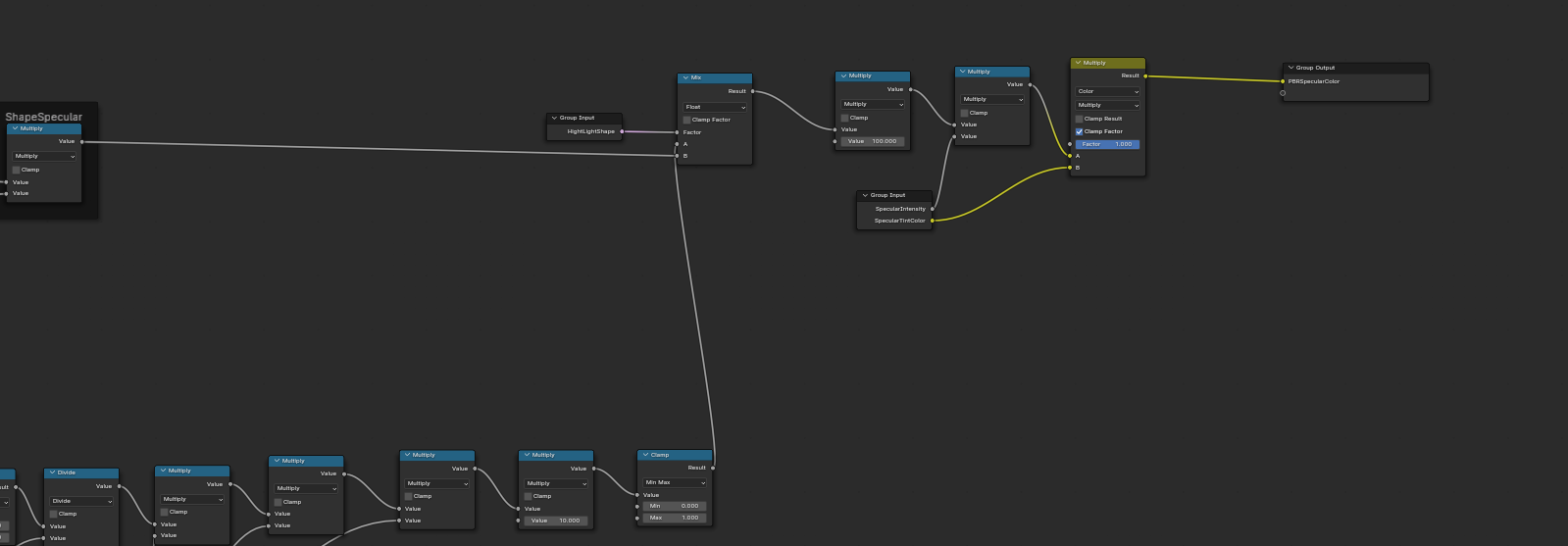
Task: Click the Value 100.000 field
Action: tap(872, 141)
